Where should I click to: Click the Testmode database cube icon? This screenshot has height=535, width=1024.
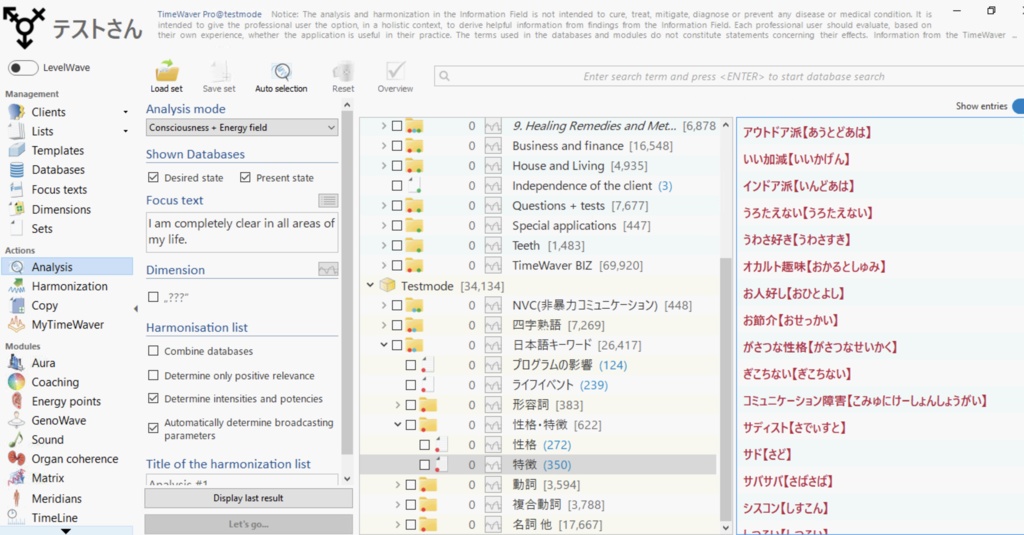click(387, 285)
